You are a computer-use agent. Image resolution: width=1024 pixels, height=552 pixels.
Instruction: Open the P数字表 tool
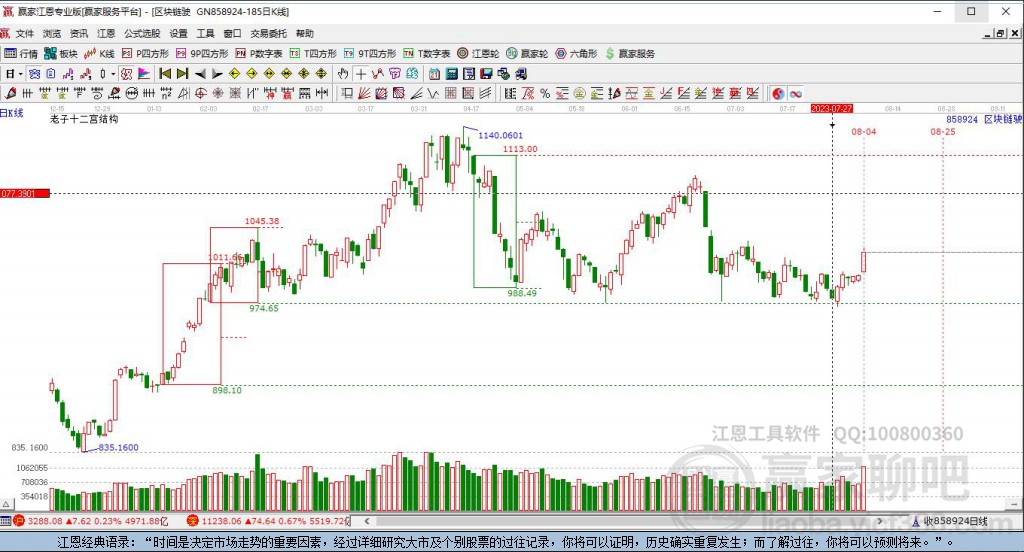[259, 54]
